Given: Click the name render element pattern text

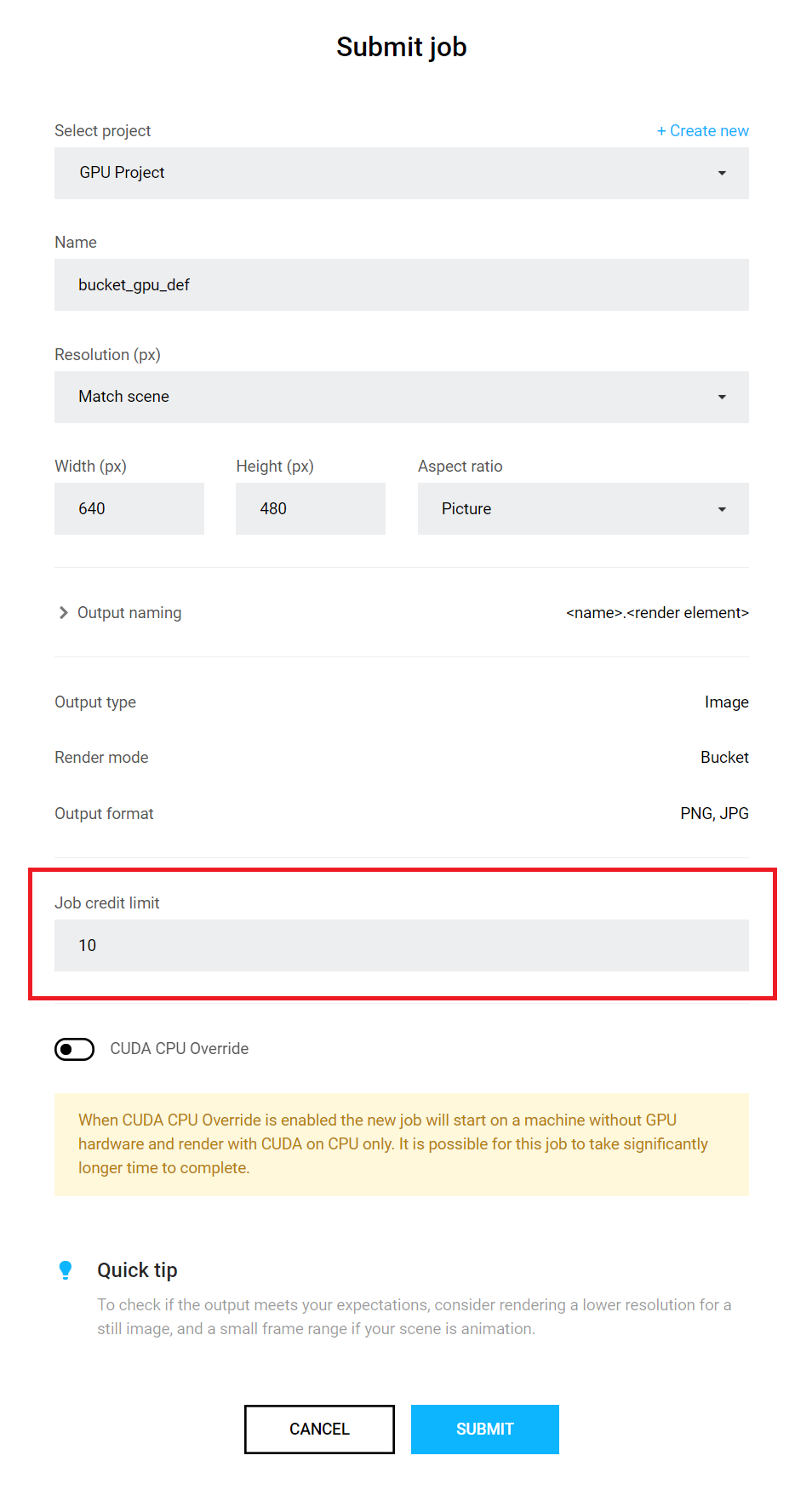Looking at the screenshot, I should click(658, 613).
